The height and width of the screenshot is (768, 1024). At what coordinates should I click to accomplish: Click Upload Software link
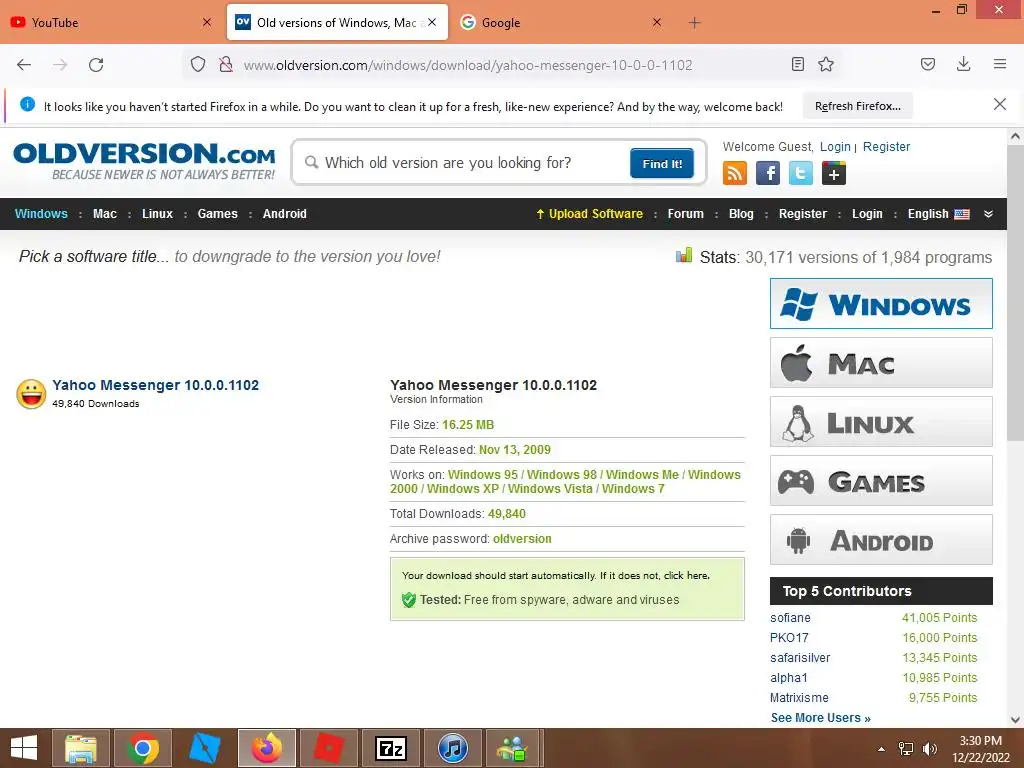589,214
